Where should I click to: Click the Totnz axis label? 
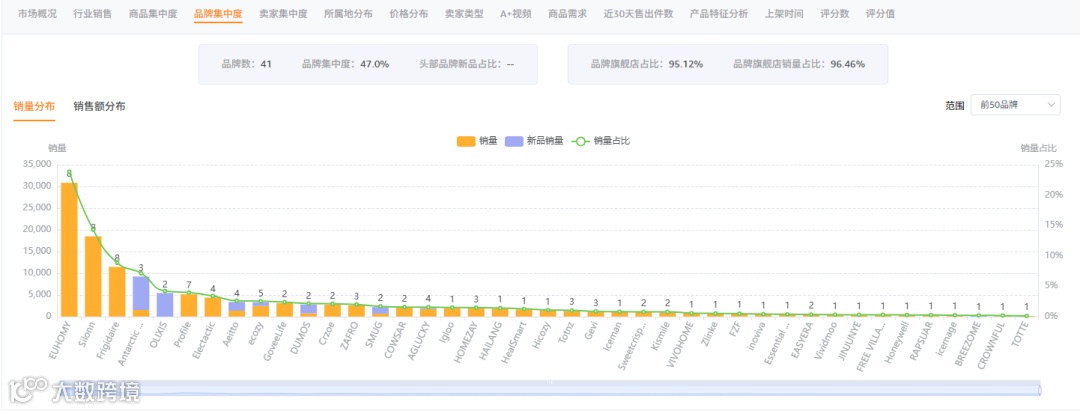click(568, 331)
